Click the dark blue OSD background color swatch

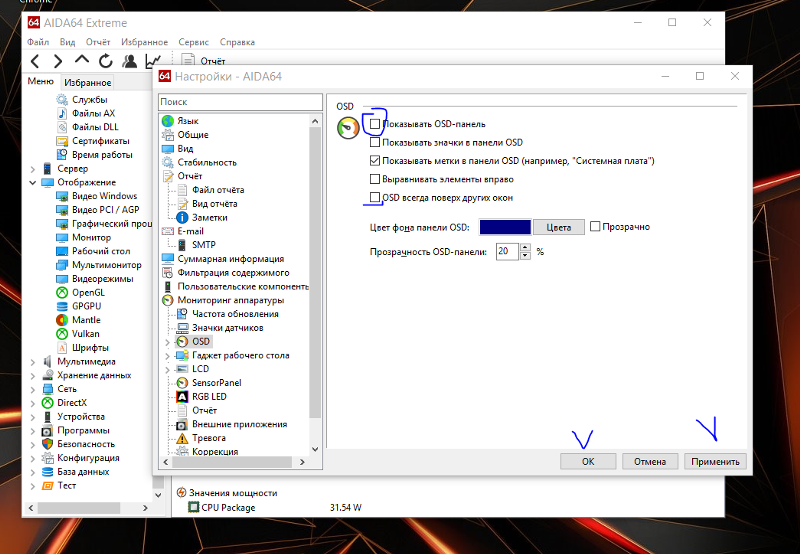pos(505,227)
